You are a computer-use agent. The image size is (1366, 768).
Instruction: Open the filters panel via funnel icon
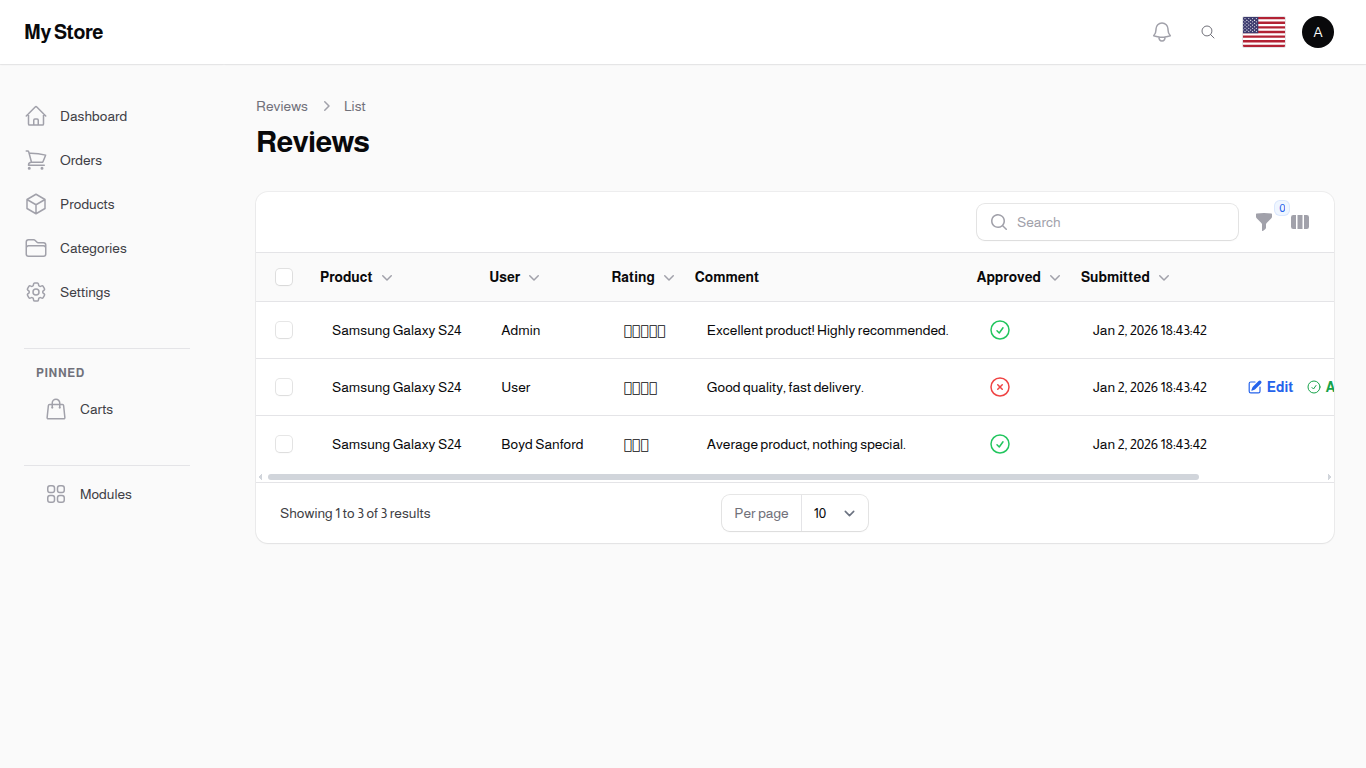click(x=1264, y=222)
